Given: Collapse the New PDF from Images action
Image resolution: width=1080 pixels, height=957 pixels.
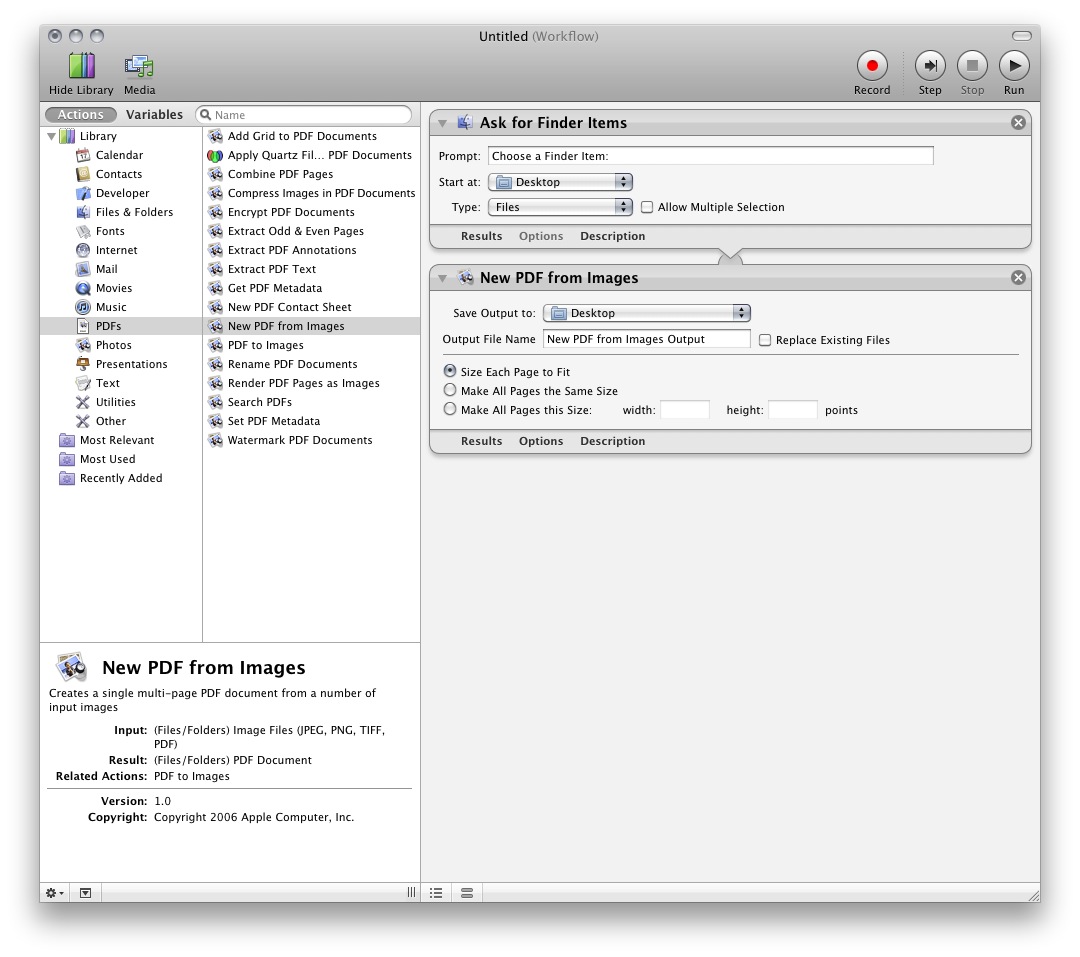Looking at the screenshot, I should point(443,278).
